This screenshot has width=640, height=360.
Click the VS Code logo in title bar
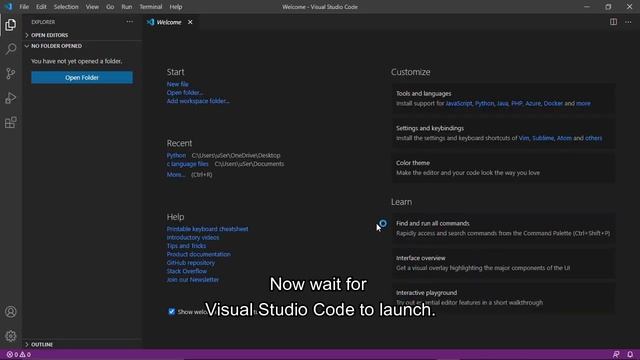pos(8,7)
